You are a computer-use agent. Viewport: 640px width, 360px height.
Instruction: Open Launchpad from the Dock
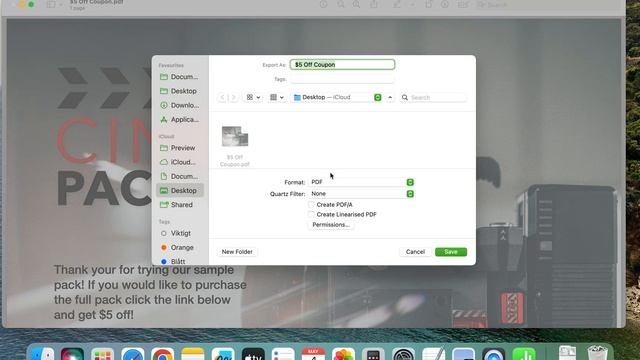[x=102, y=354]
